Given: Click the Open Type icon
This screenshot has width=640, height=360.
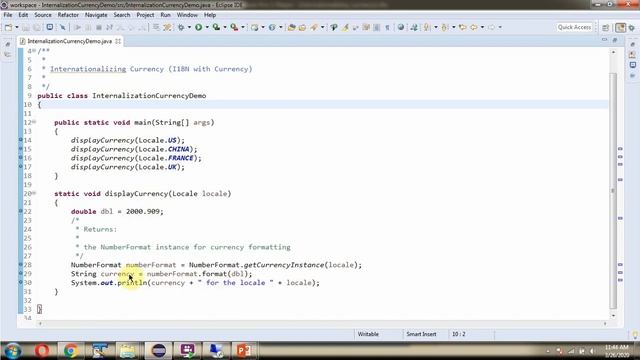Looking at the screenshot, I should [291, 27].
